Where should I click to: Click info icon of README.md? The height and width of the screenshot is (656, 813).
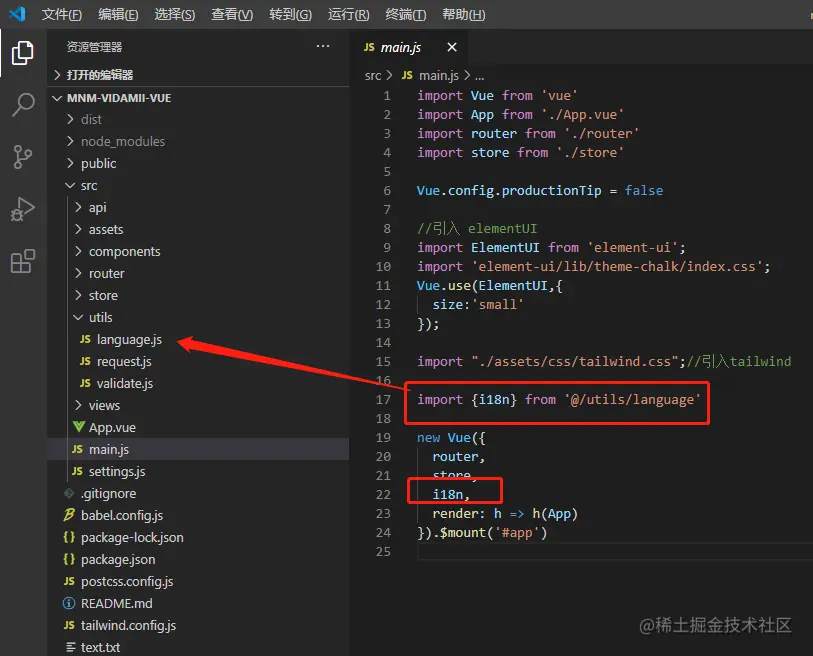tap(69, 603)
